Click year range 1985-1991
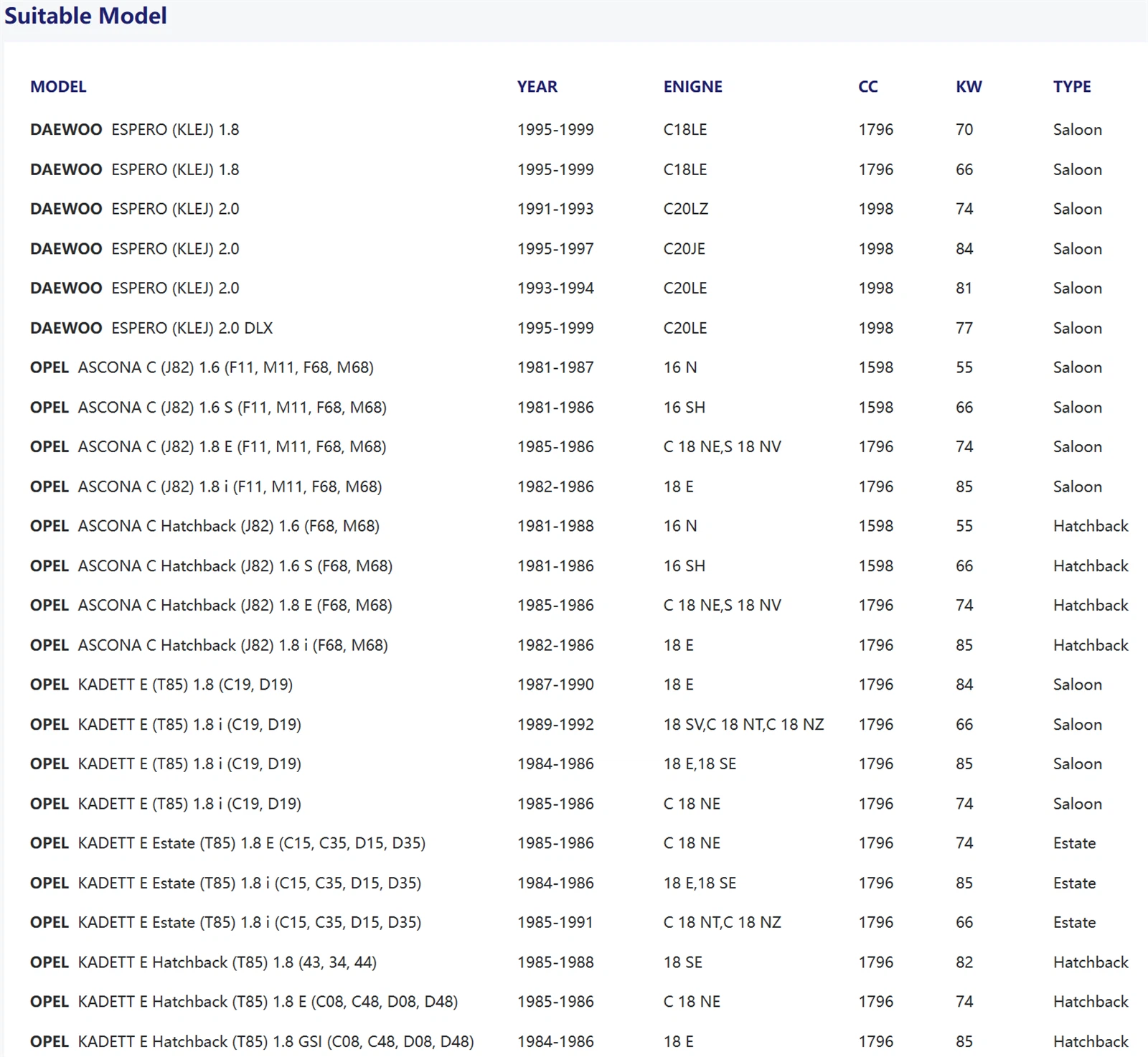1148x1057 pixels. click(555, 923)
